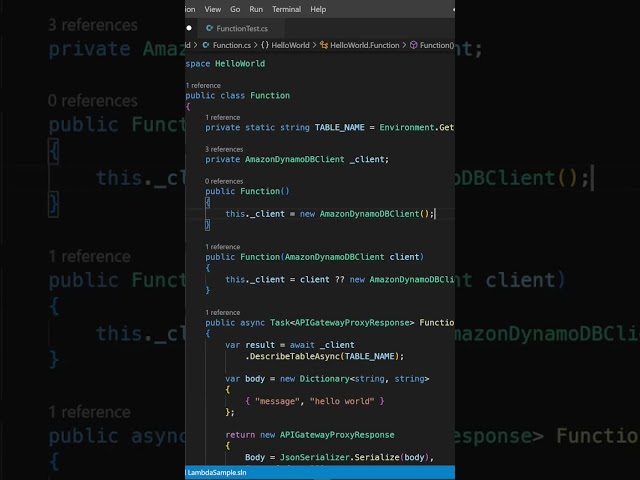Click the namespace braces icon before HelloWorld
Screen dimensions: 640x480
[x=265, y=45]
